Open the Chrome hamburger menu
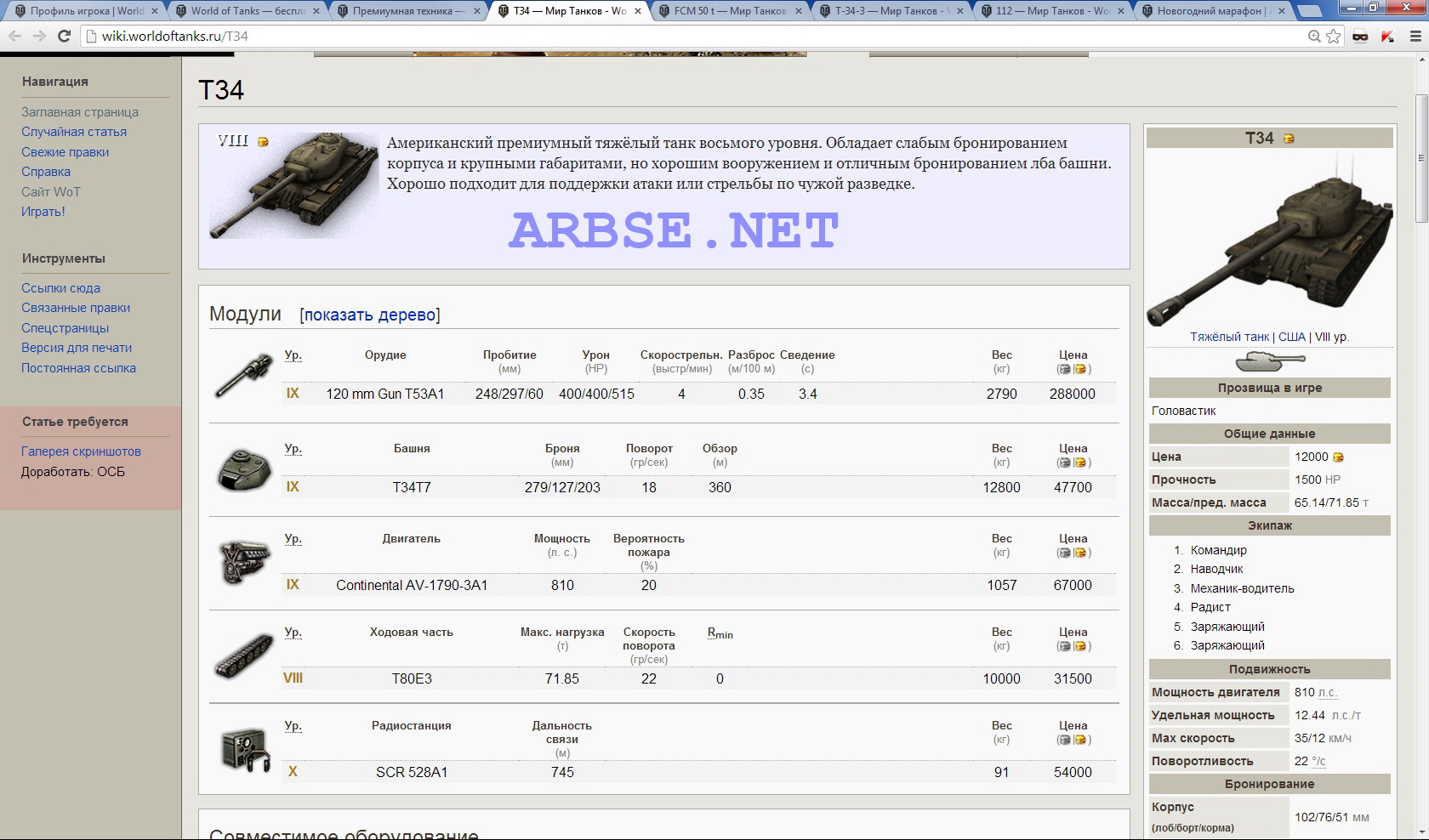Viewport: 1429px width, 840px height. [1415, 37]
